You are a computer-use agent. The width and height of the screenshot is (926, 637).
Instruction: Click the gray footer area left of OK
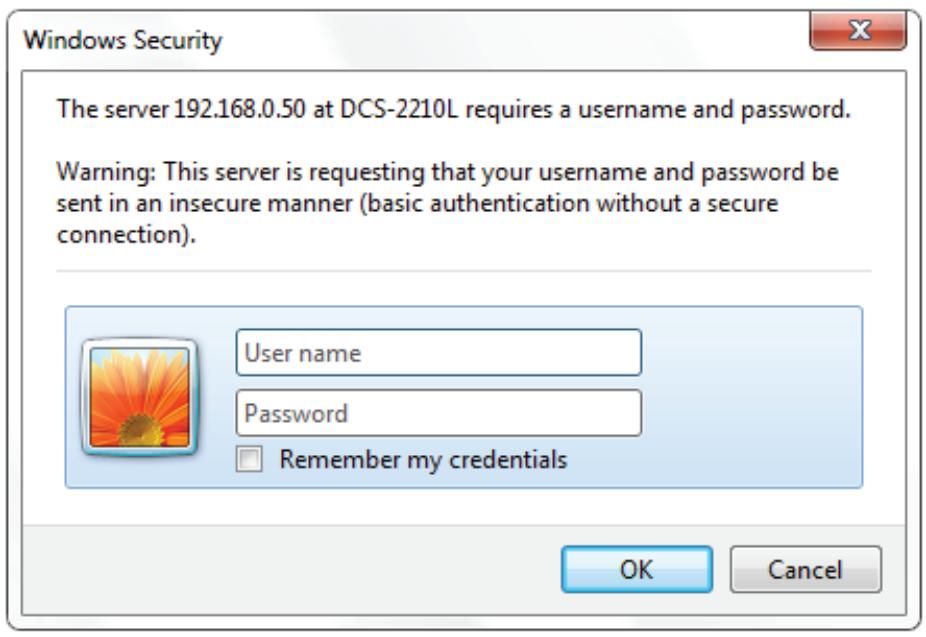300,570
